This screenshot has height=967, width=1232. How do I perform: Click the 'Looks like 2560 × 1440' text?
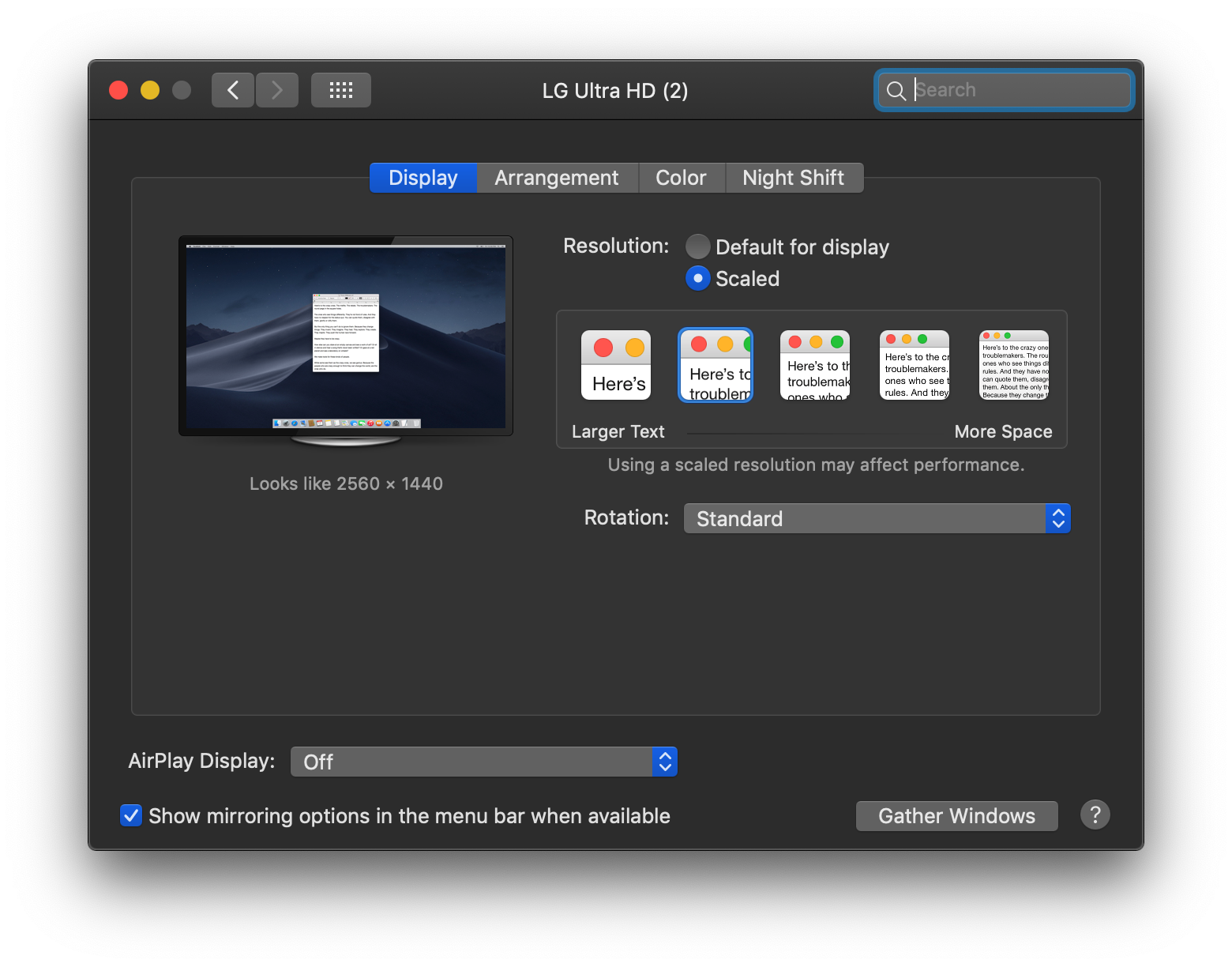pos(346,483)
